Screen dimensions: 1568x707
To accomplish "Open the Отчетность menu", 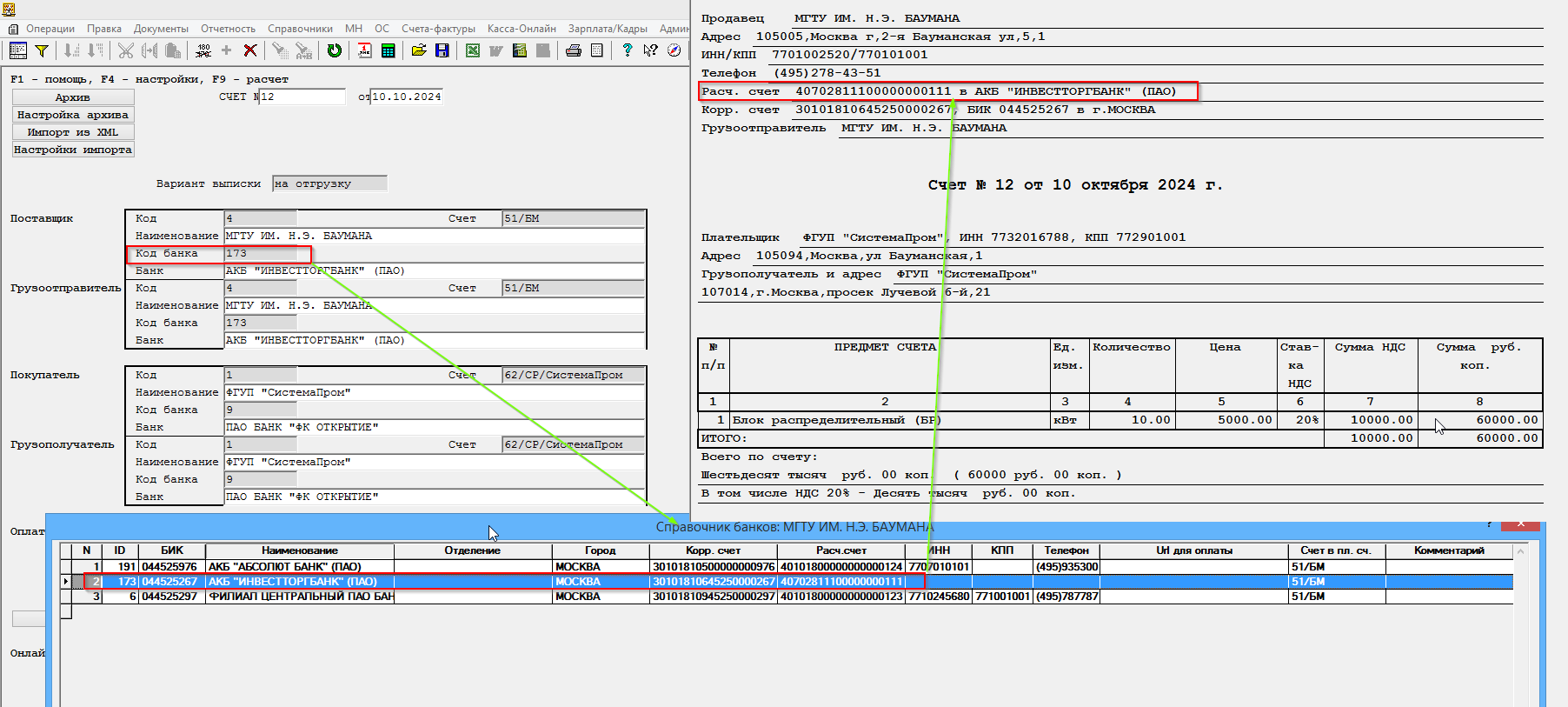I will pos(229,29).
